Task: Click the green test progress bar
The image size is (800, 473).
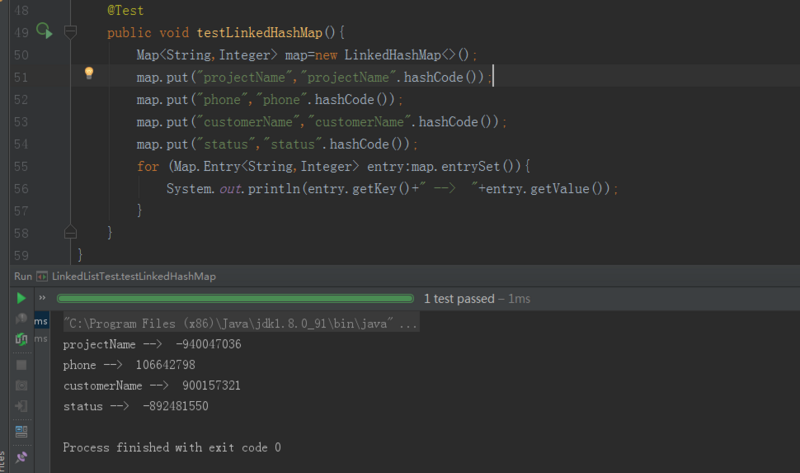Action: tap(235, 298)
